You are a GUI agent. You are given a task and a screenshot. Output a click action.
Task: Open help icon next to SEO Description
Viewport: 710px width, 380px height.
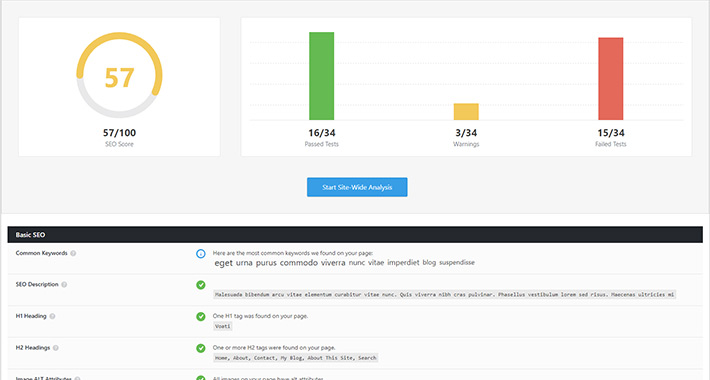64,284
